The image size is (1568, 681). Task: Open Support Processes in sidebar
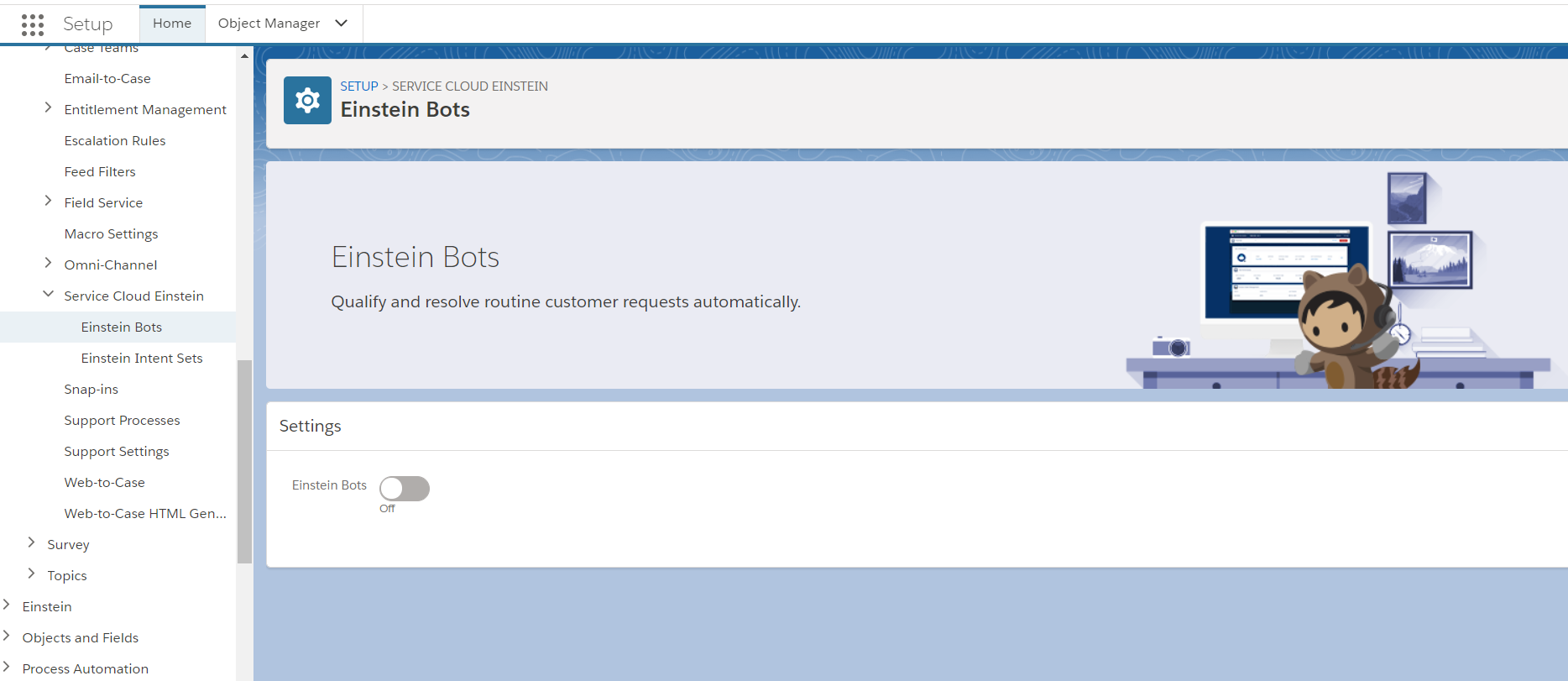tap(122, 420)
